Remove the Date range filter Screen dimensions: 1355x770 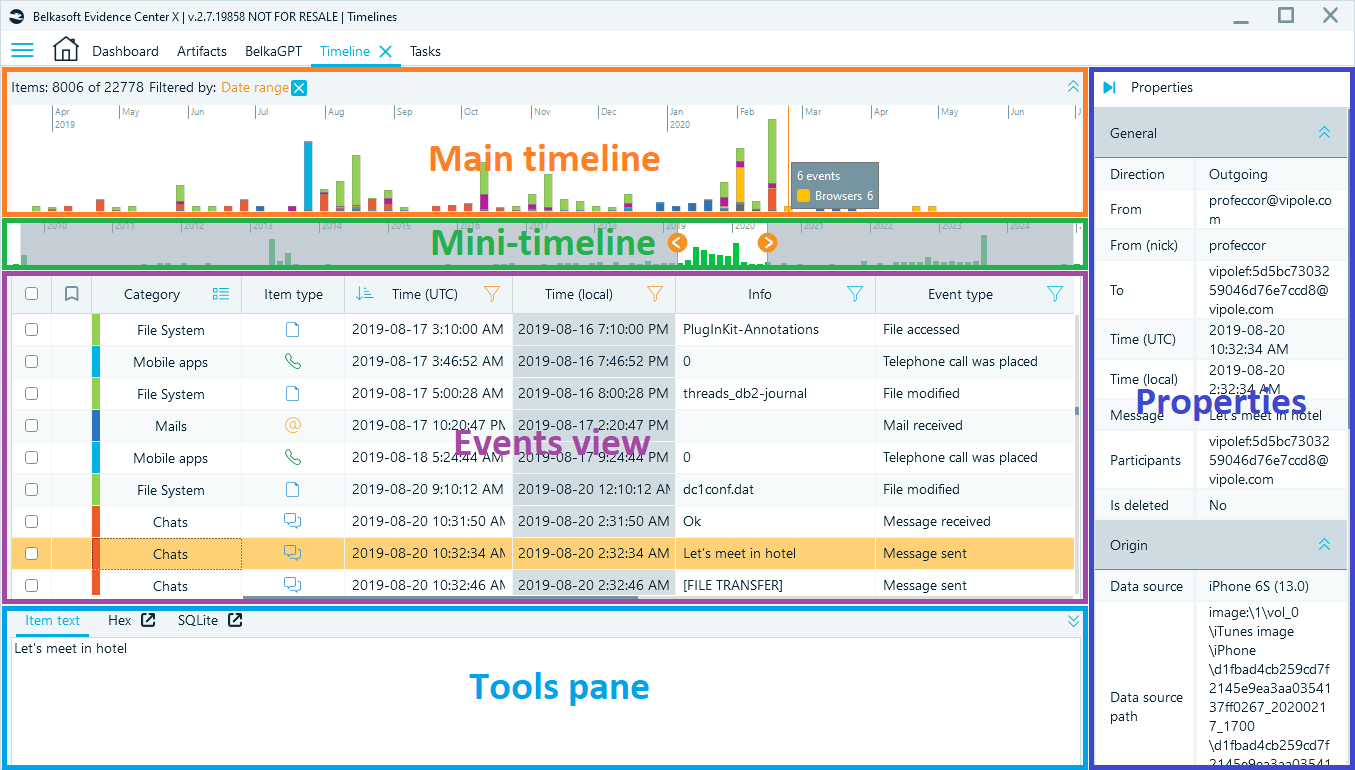(299, 88)
